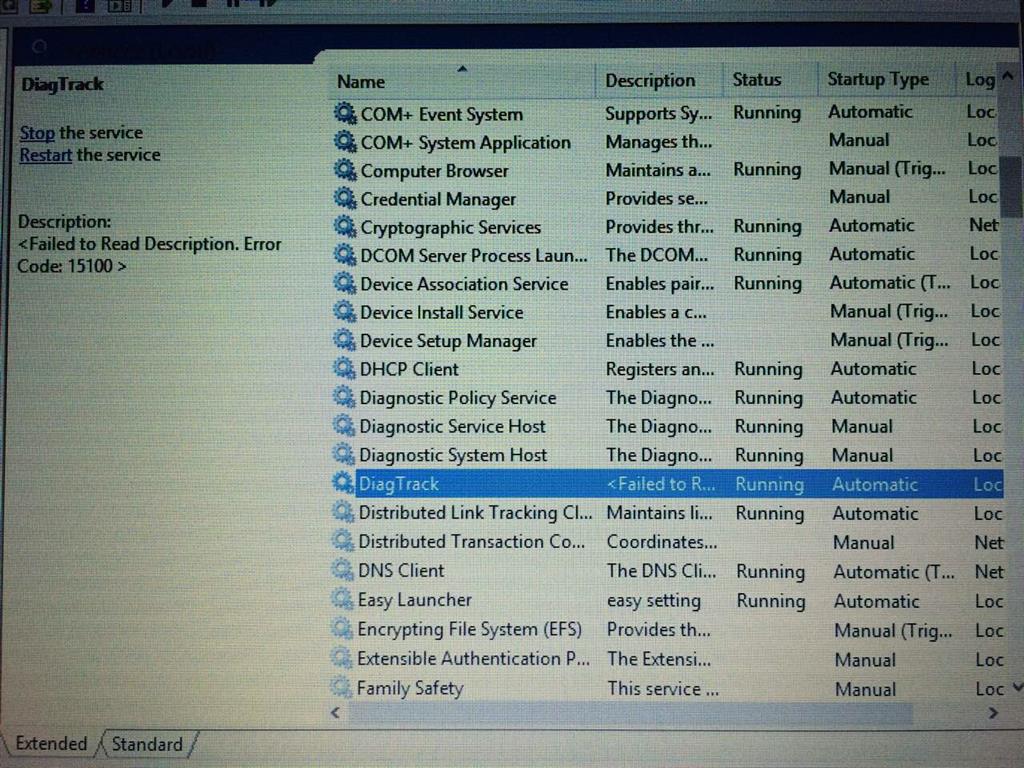1024x768 pixels.
Task: Select the Distributed Link Tracking Client icon
Action: click(x=343, y=512)
